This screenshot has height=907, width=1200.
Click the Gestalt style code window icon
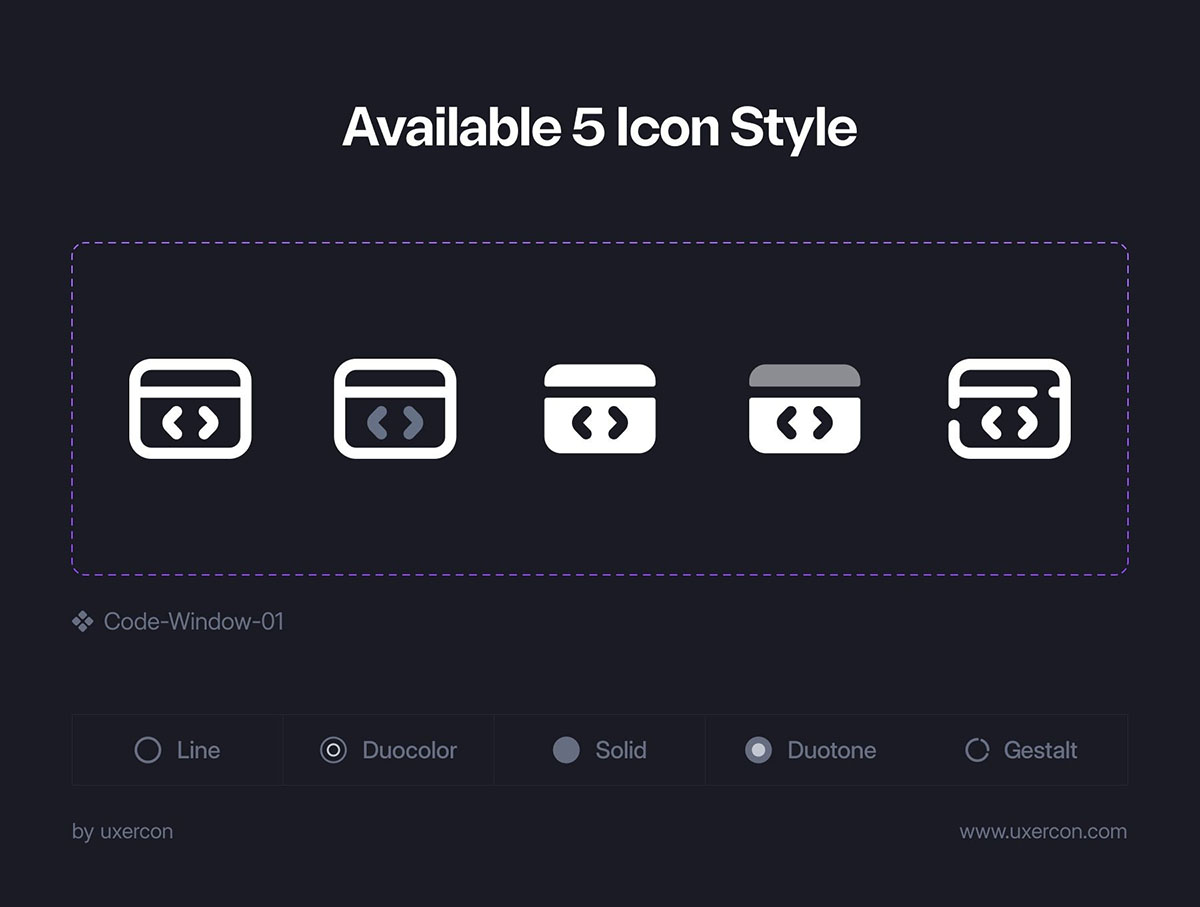point(1009,409)
